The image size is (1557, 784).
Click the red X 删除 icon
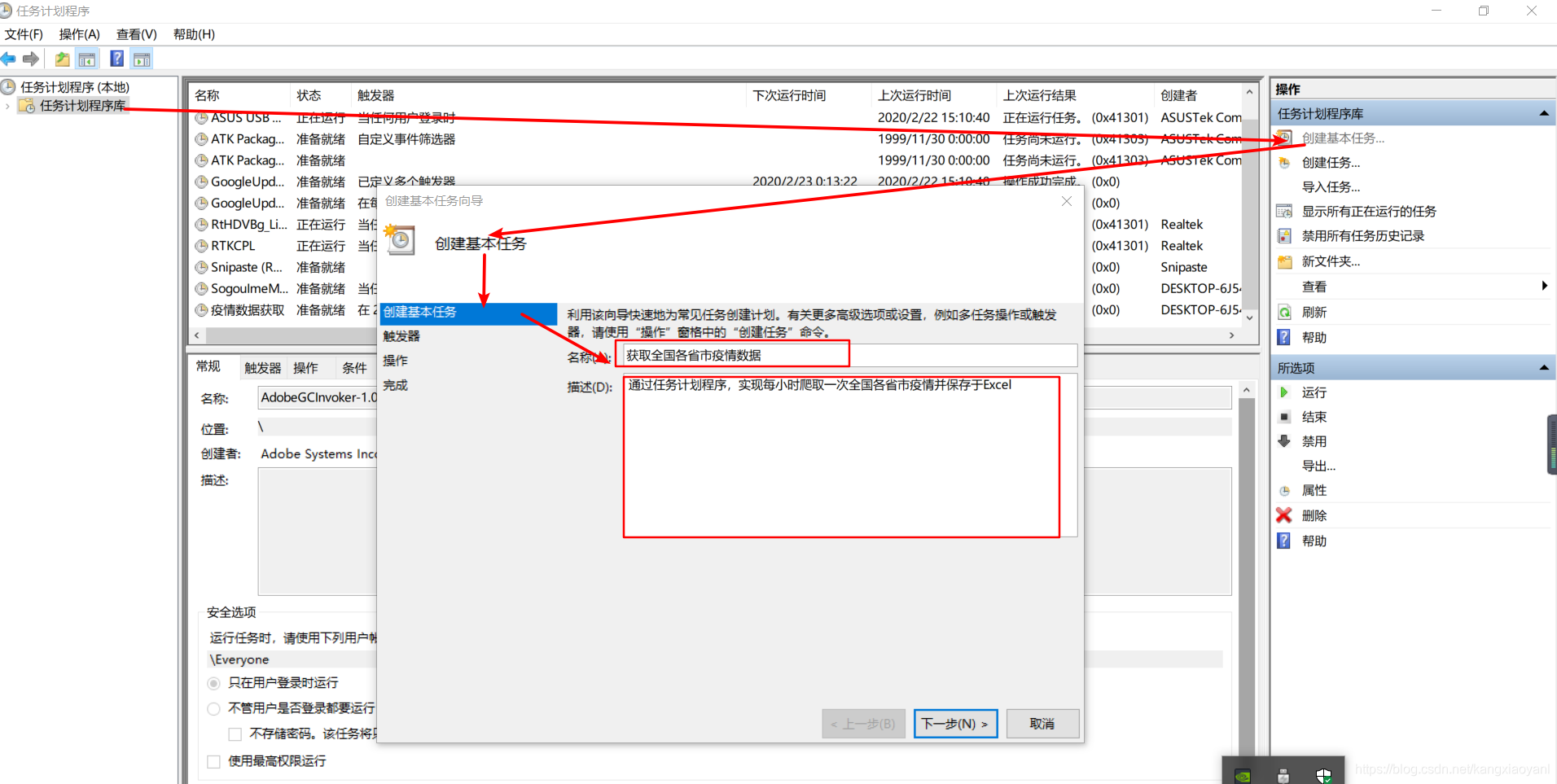point(1284,515)
